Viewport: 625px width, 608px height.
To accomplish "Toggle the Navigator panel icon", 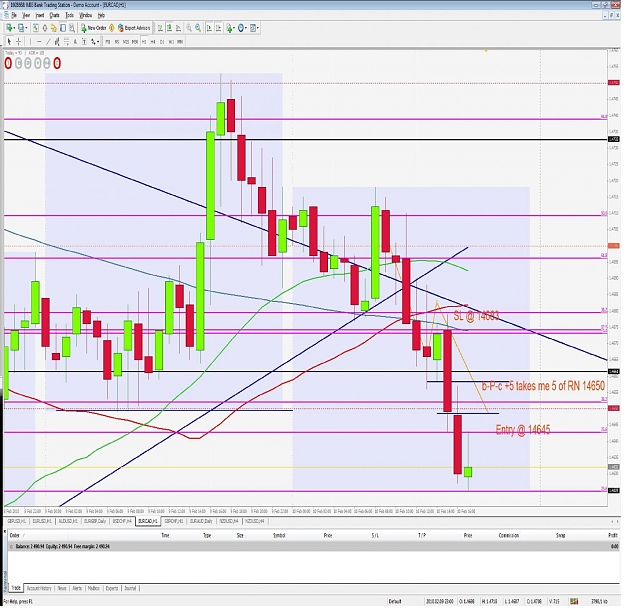I will click(x=54, y=28).
